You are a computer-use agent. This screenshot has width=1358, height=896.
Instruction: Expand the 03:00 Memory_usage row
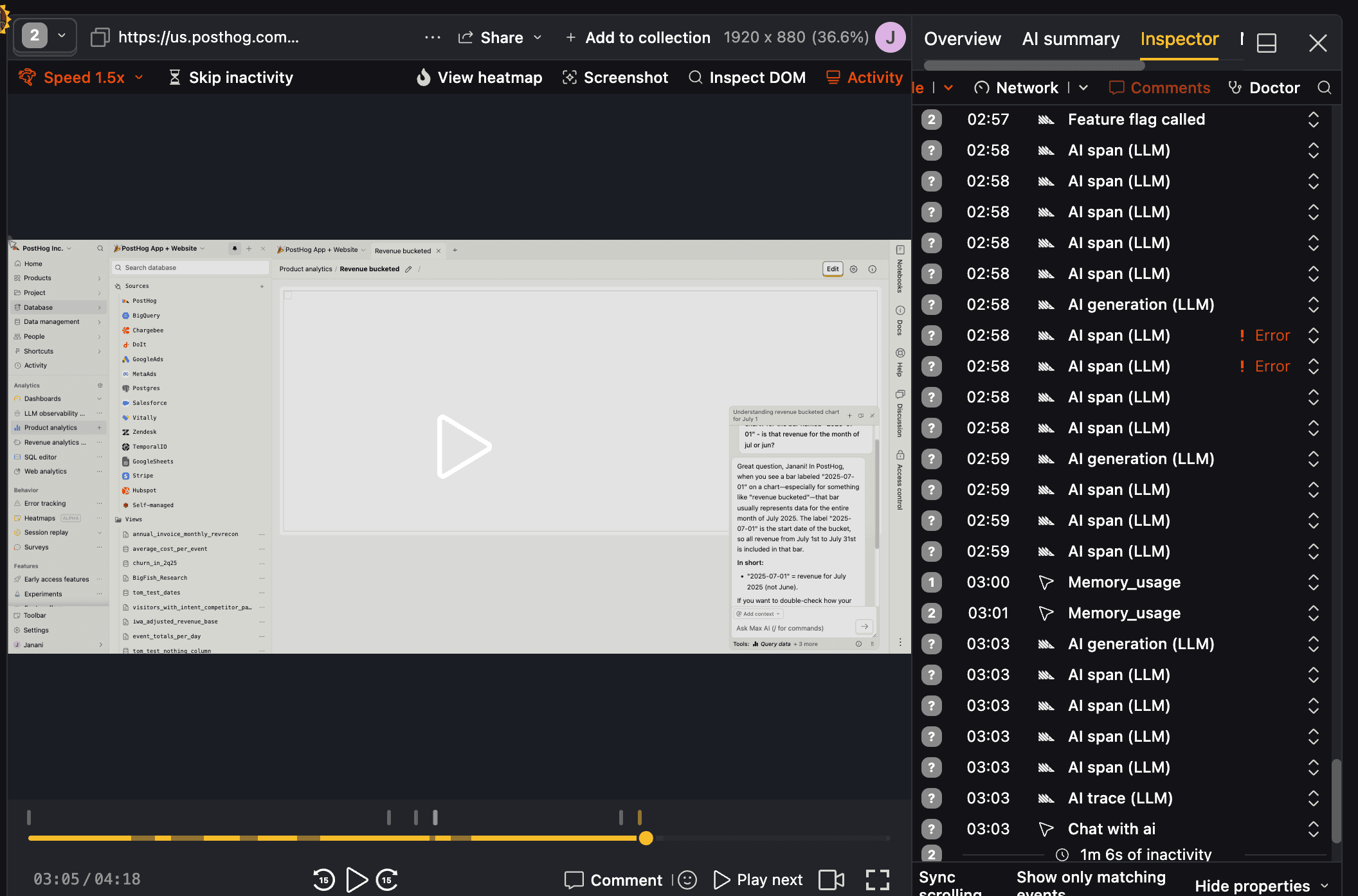[1314, 582]
